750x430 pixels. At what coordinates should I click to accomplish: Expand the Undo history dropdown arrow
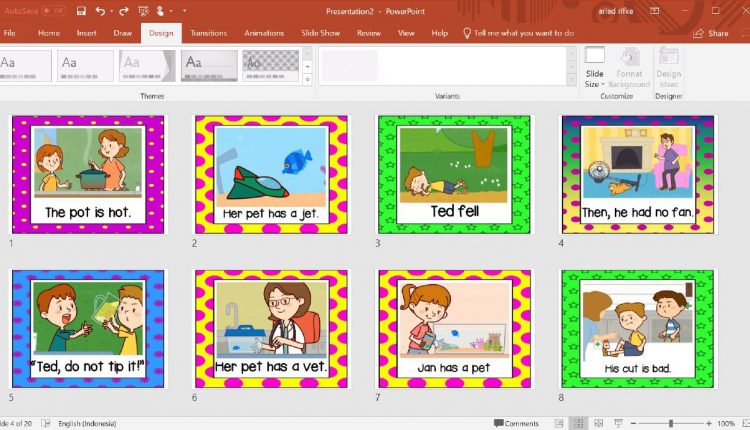[x=110, y=10]
